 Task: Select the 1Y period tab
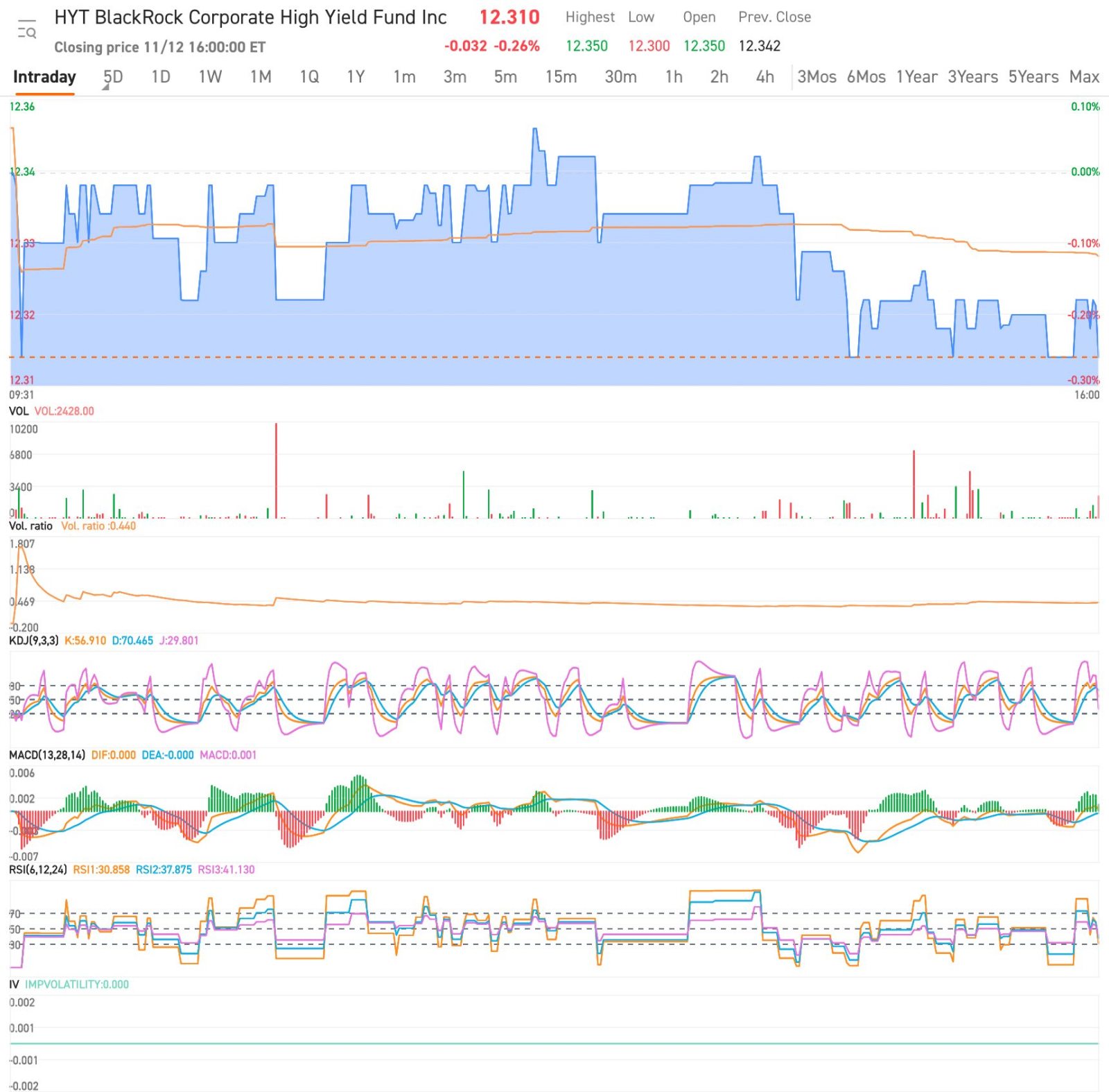pyautogui.click(x=356, y=77)
